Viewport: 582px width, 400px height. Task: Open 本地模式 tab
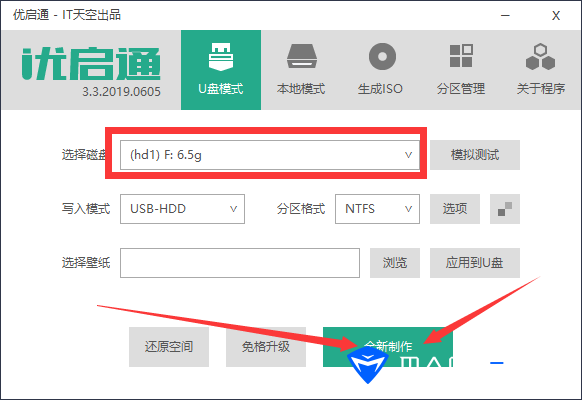[301, 70]
